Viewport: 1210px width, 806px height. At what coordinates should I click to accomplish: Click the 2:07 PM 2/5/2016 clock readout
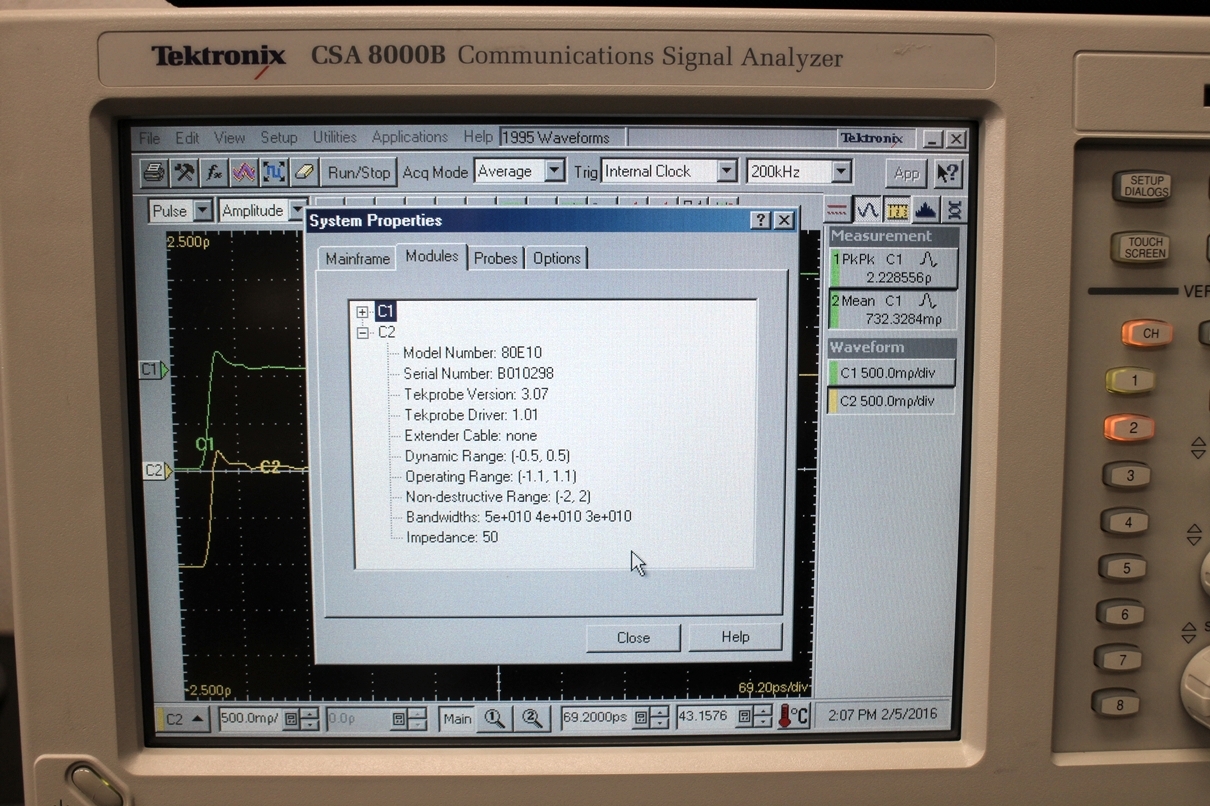click(883, 715)
